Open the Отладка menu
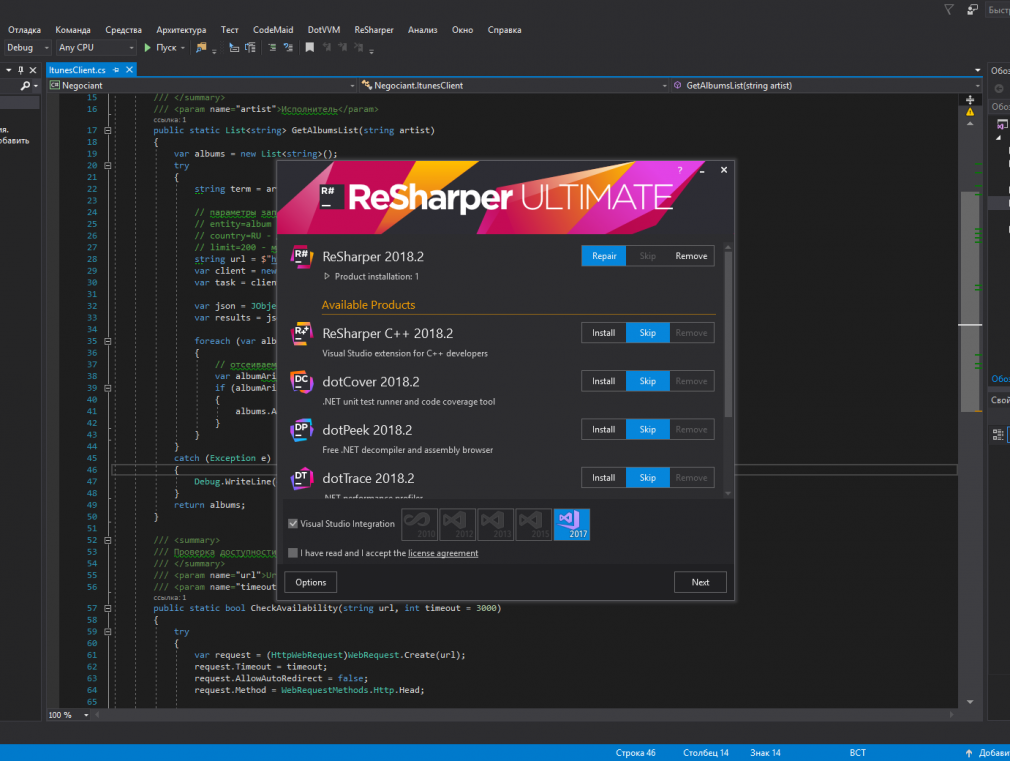Viewport: 1010px width, 761px height. click(24, 30)
